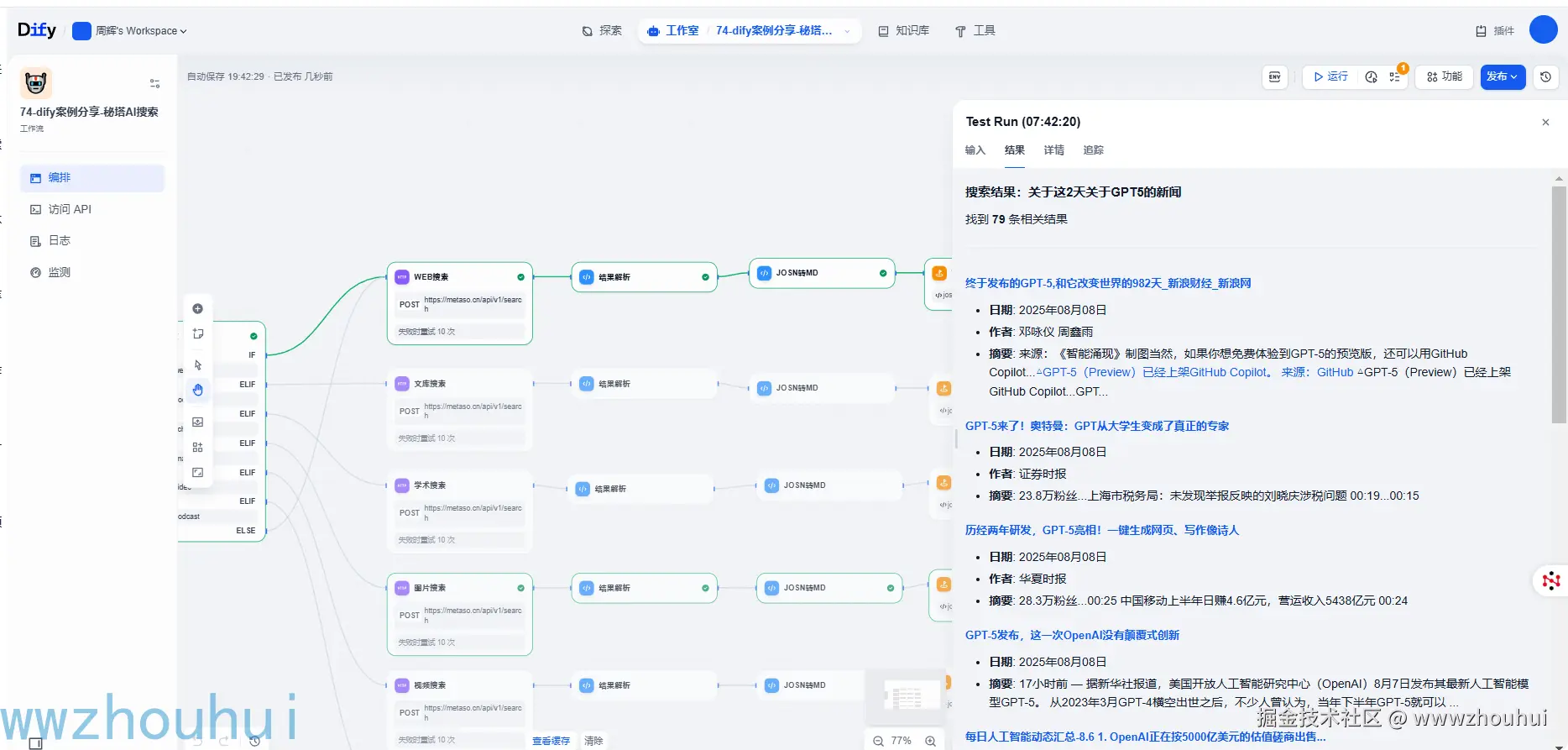
Task: Select the pointer mode tool
Action: 198,365
